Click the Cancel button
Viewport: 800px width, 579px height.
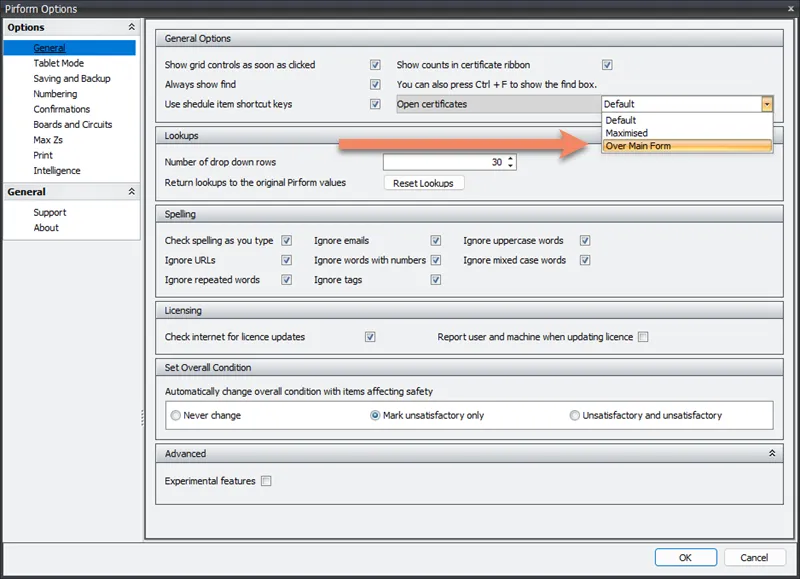point(754,557)
